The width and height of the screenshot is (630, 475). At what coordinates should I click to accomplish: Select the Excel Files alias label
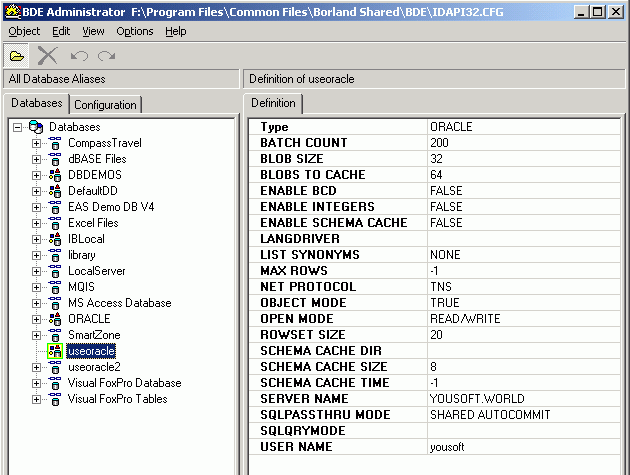[x=93, y=223]
